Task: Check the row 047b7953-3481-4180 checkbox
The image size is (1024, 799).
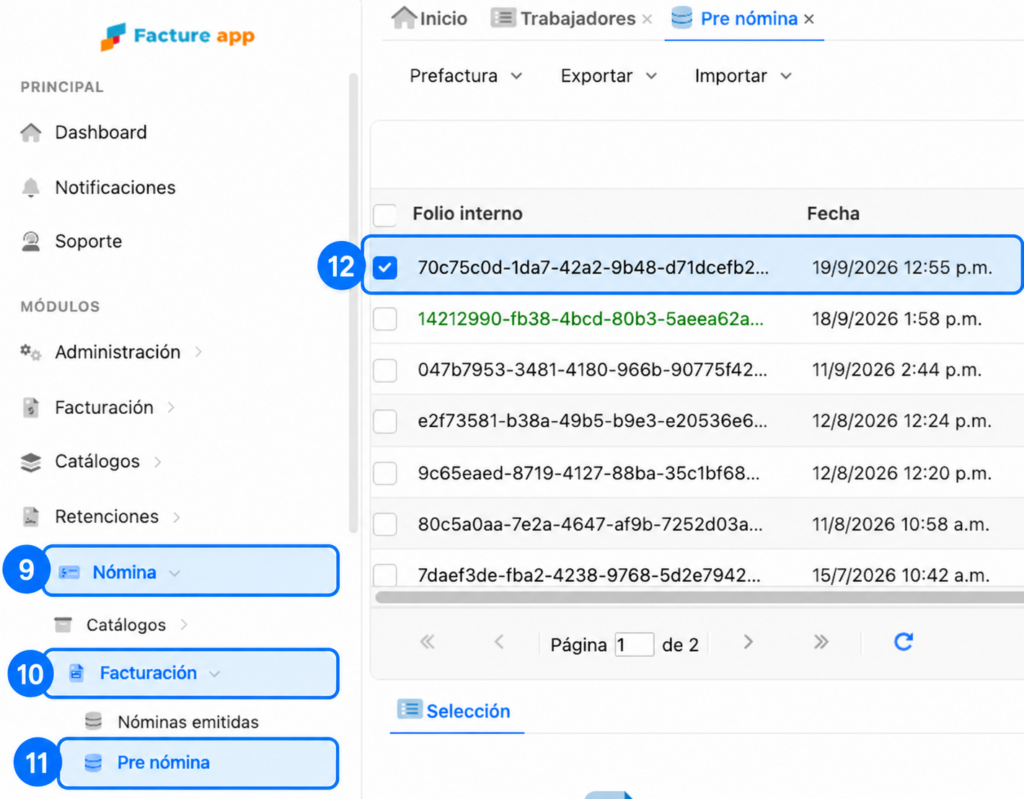Action: 385,370
